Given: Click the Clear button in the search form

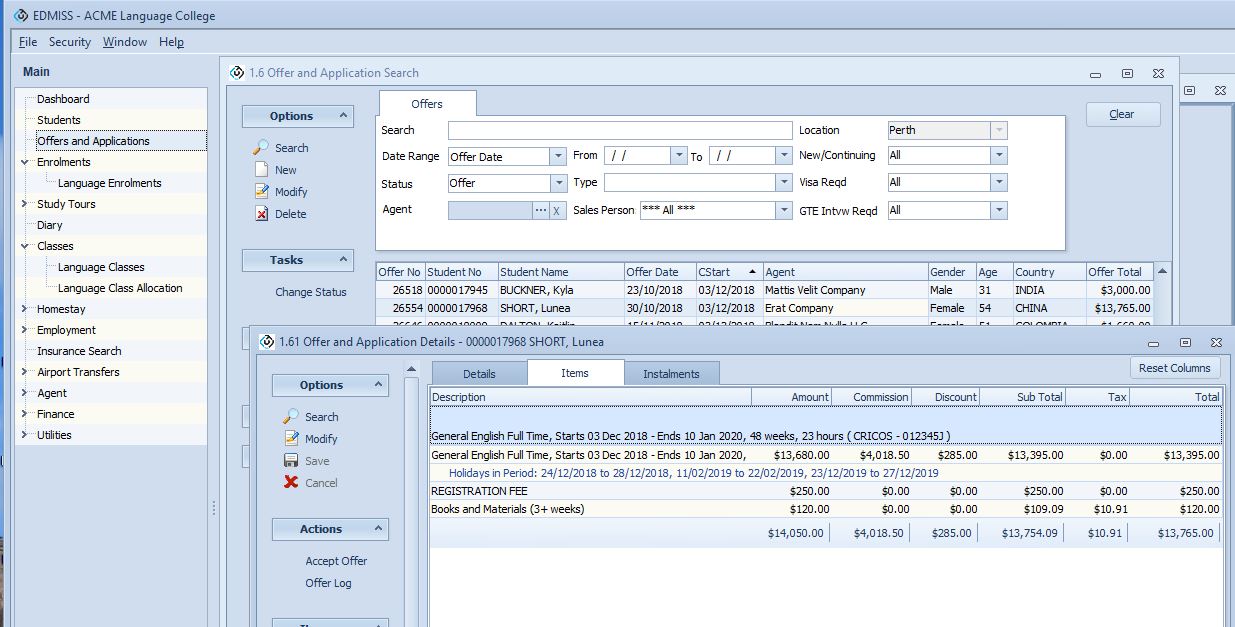Looking at the screenshot, I should click(1122, 113).
